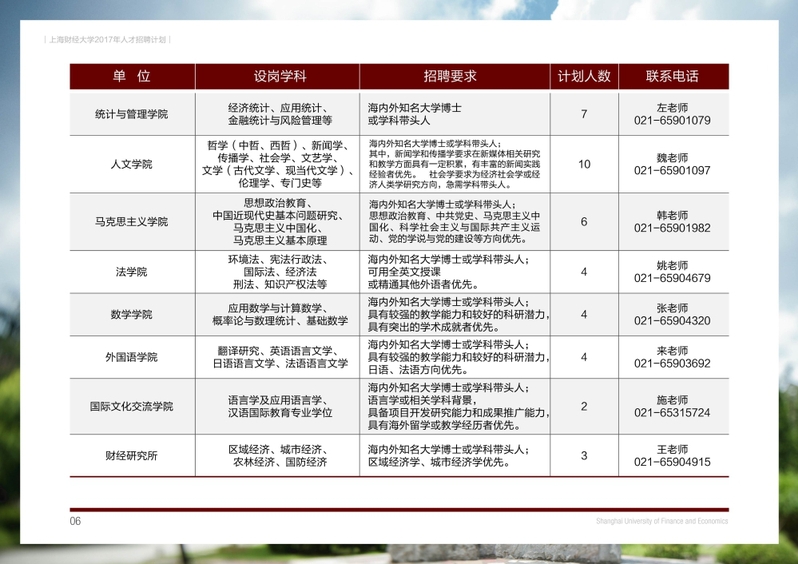The height and width of the screenshot is (564, 798).
Task: Click the 外国语学院 row label
Action: [x=131, y=357]
